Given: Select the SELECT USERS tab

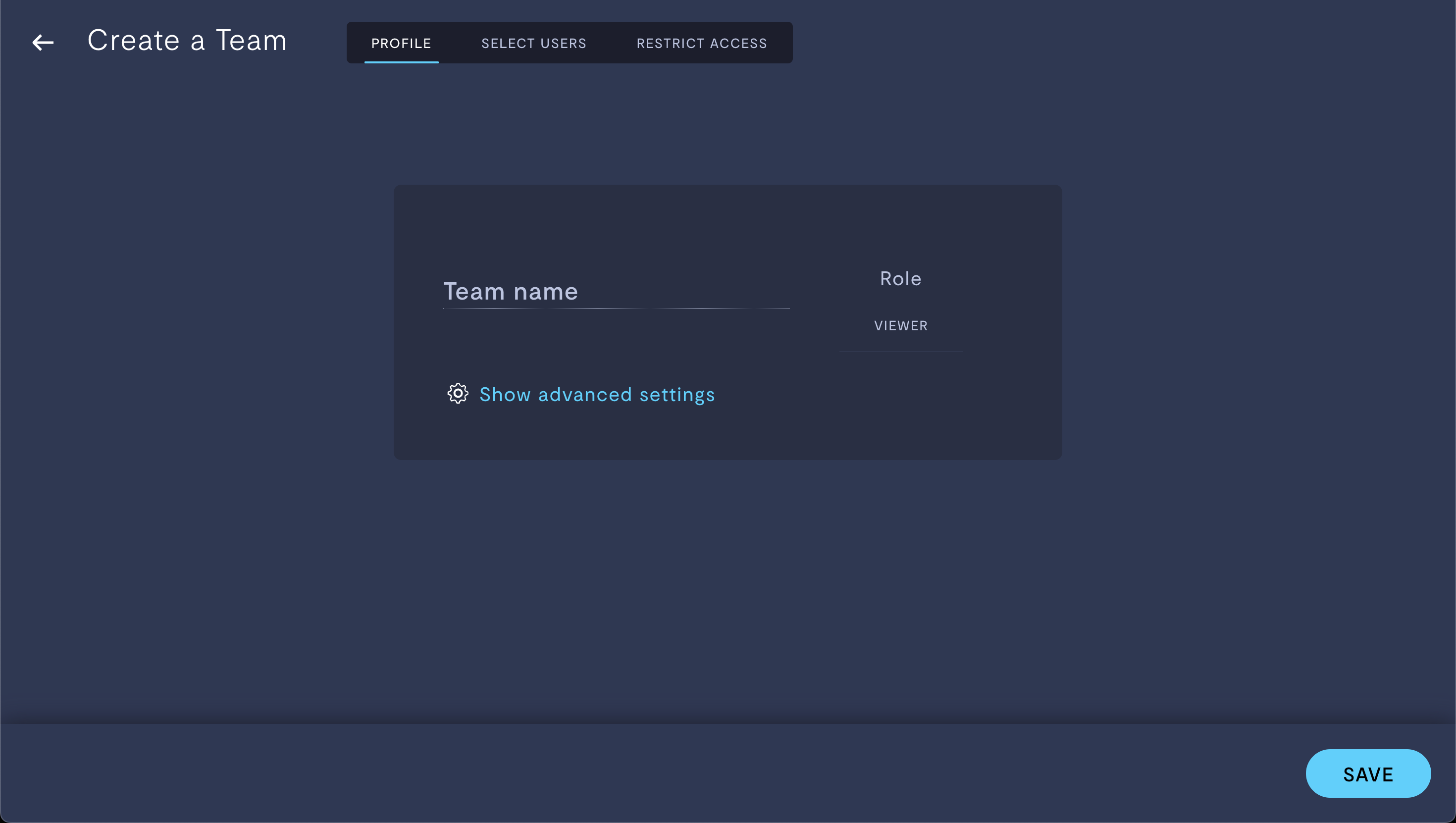Looking at the screenshot, I should (534, 42).
